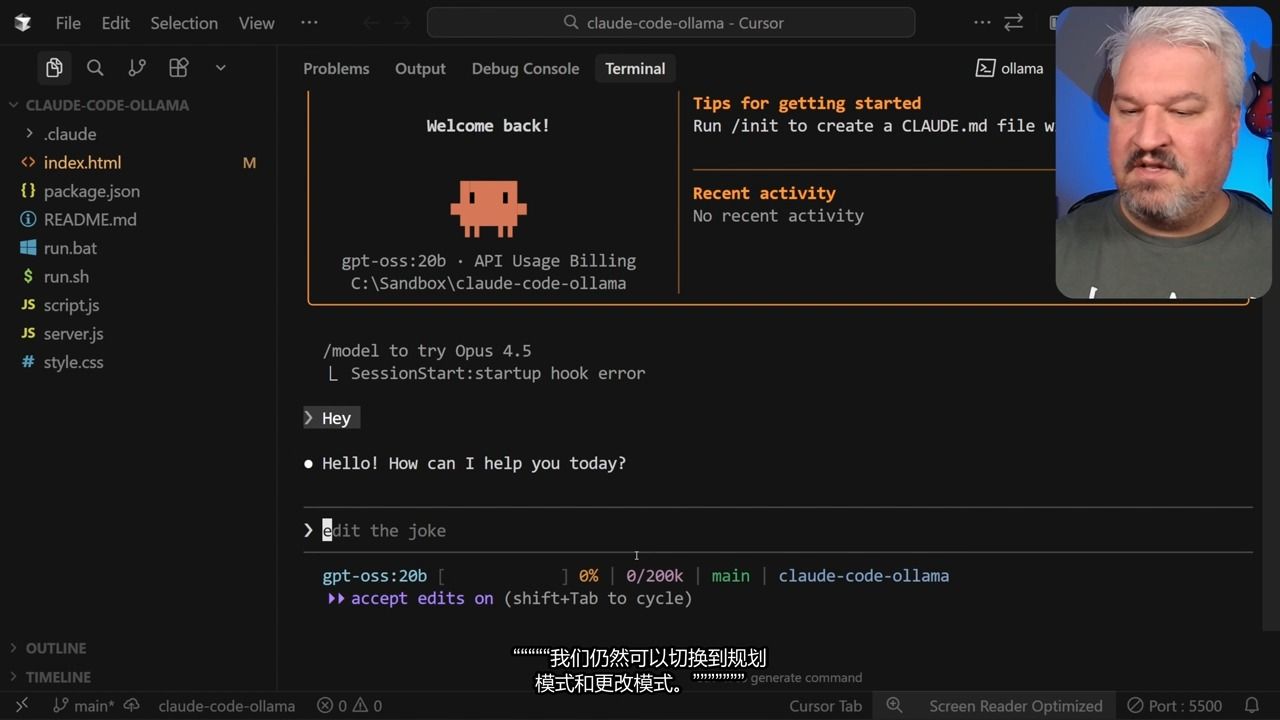
Task: Open the Source Control view icon
Action: (x=137, y=68)
